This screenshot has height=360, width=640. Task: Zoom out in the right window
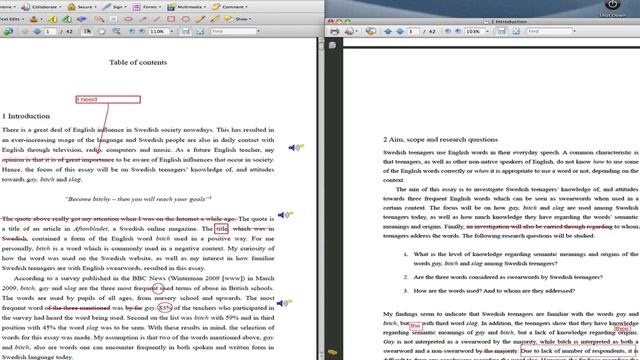pyautogui.click(x=448, y=31)
